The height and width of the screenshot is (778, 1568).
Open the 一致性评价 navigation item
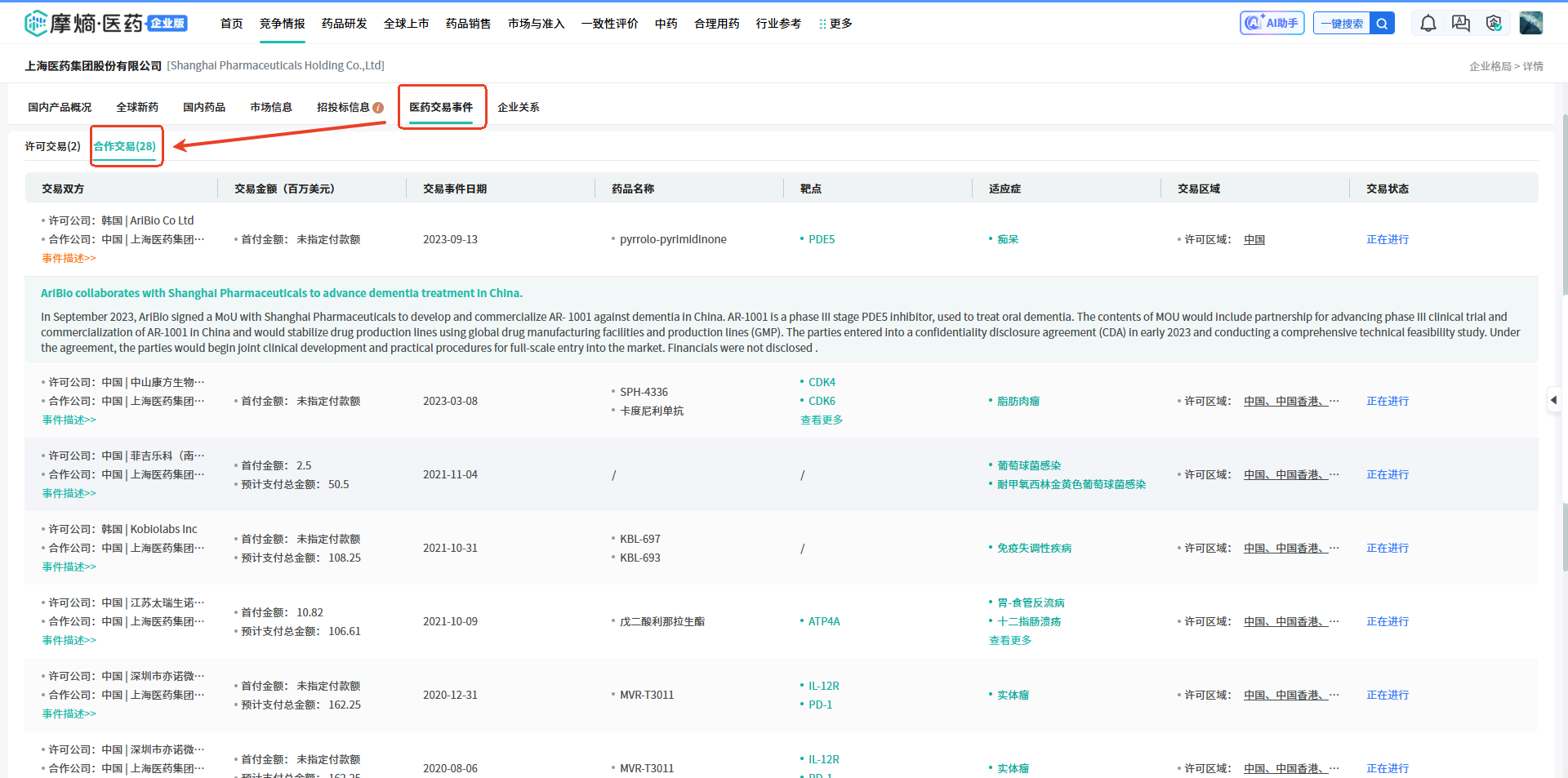pos(609,24)
